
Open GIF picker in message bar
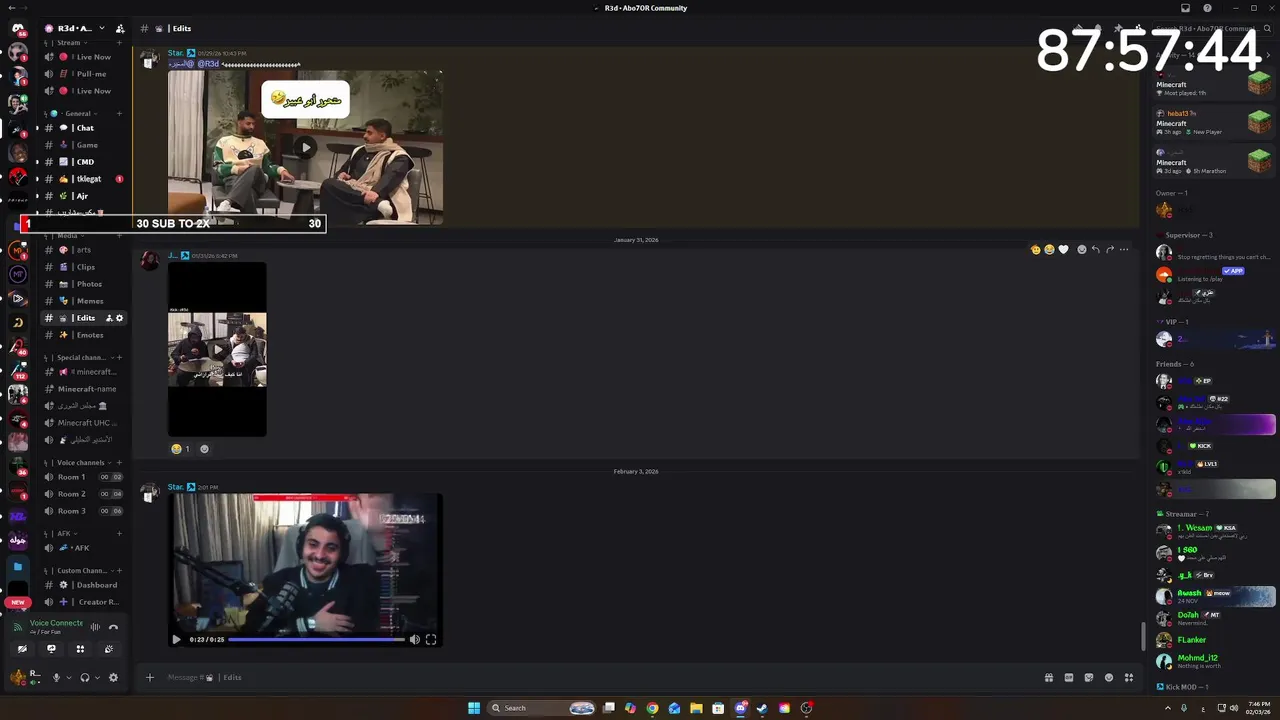point(1069,677)
